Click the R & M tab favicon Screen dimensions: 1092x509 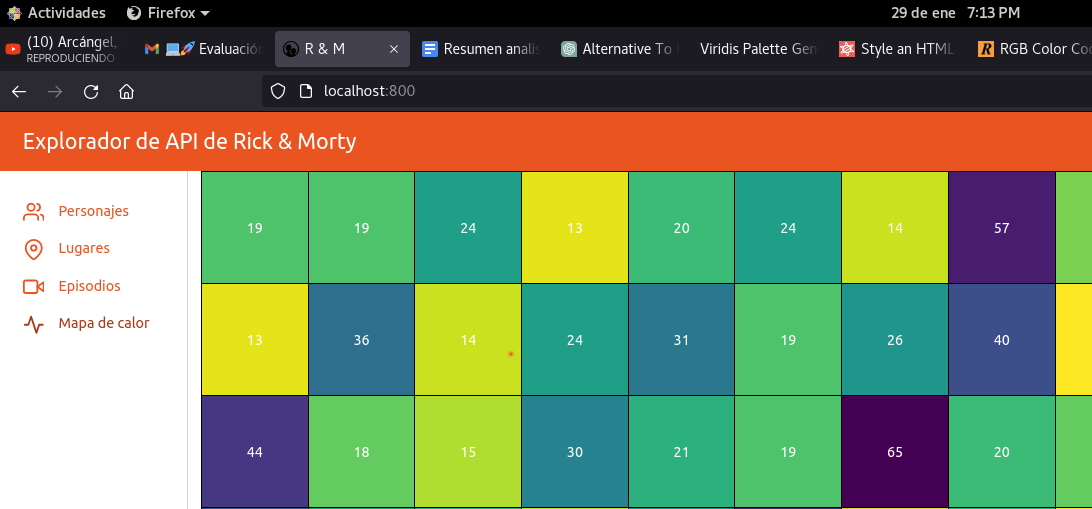(290, 49)
